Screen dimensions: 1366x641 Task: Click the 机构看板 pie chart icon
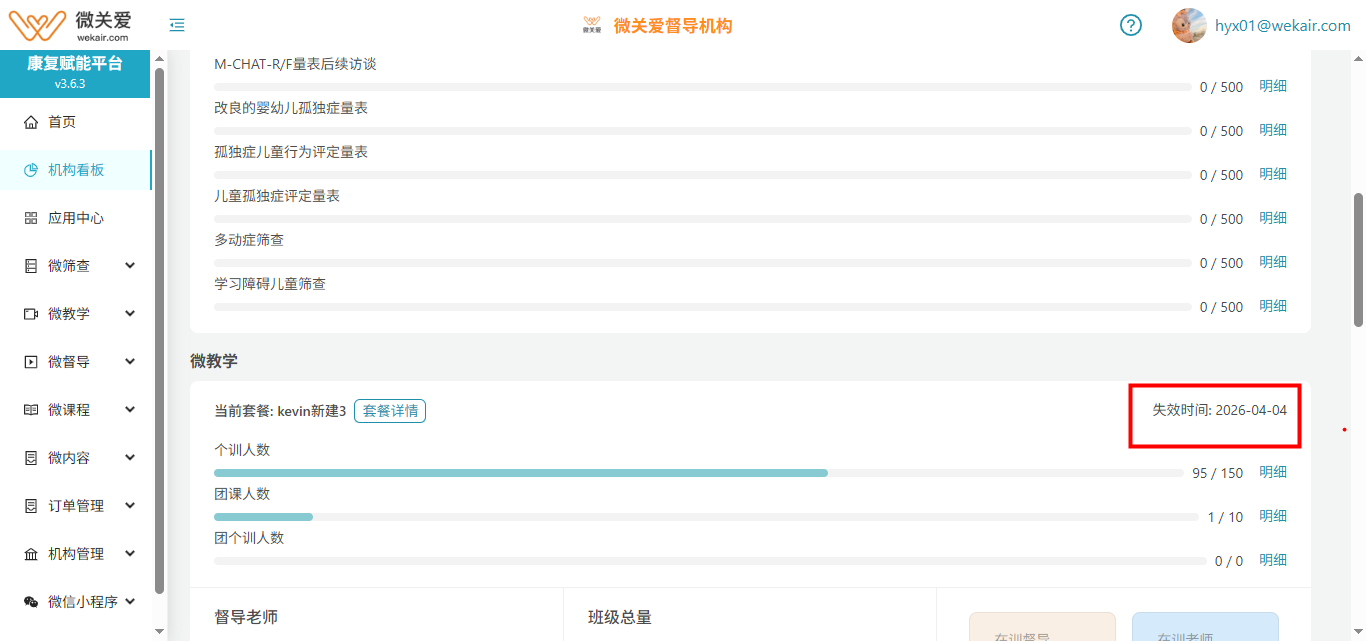coord(31,170)
